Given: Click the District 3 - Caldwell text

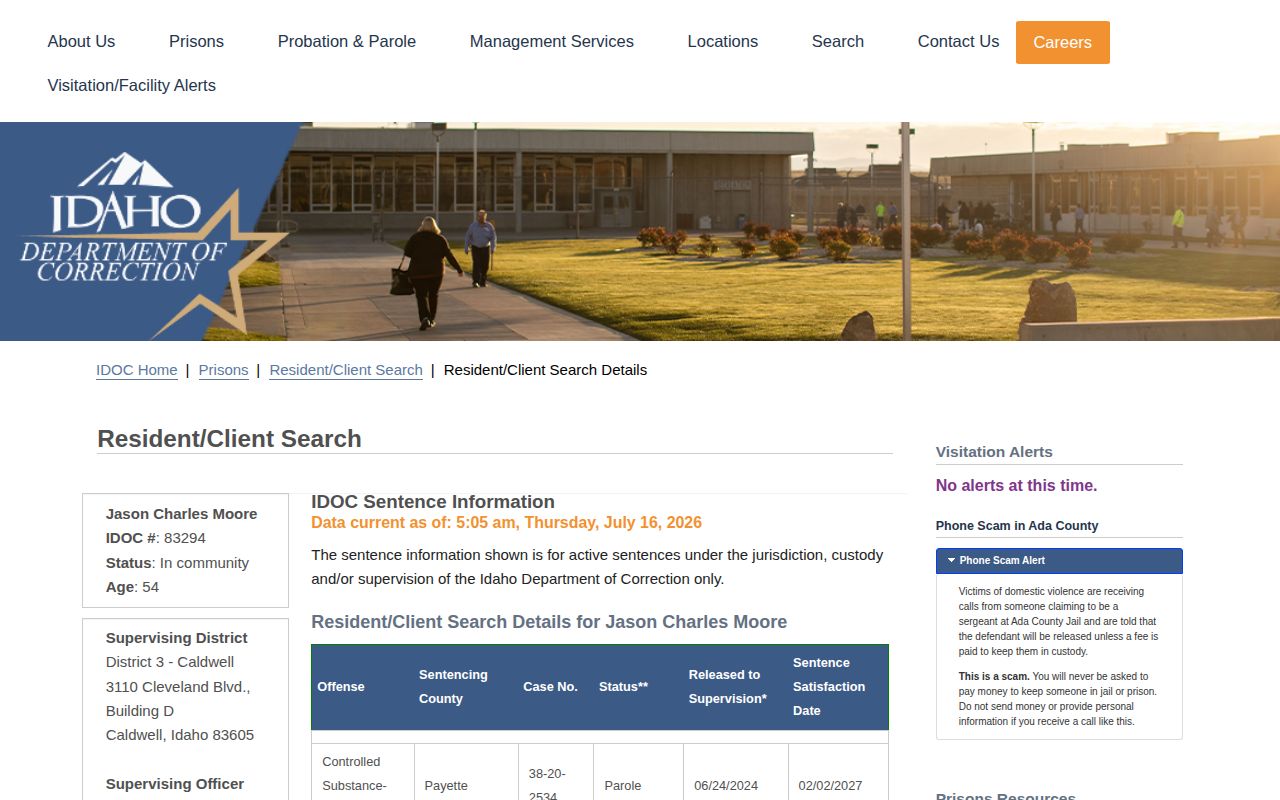Looking at the screenshot, I should click(170, 662).
